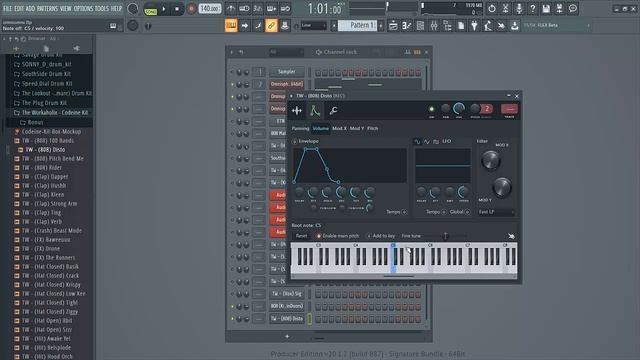This screenshot has width=640, height=360.
Task: Select TW - (FX) Drone sample
Action: pyautogui.click(x=41, y=249)
